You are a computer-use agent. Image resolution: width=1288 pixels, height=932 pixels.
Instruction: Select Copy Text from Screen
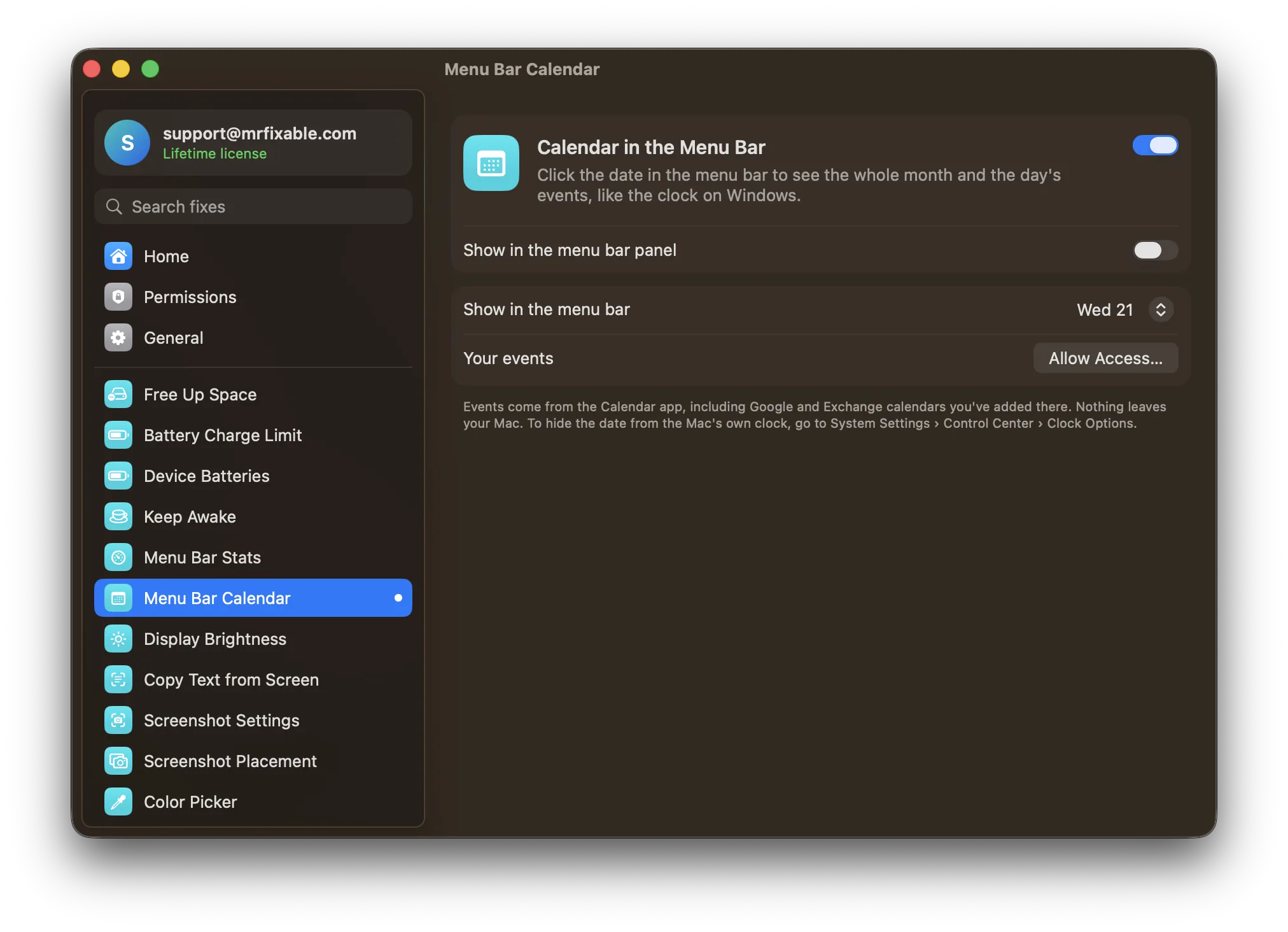[253, 679]
